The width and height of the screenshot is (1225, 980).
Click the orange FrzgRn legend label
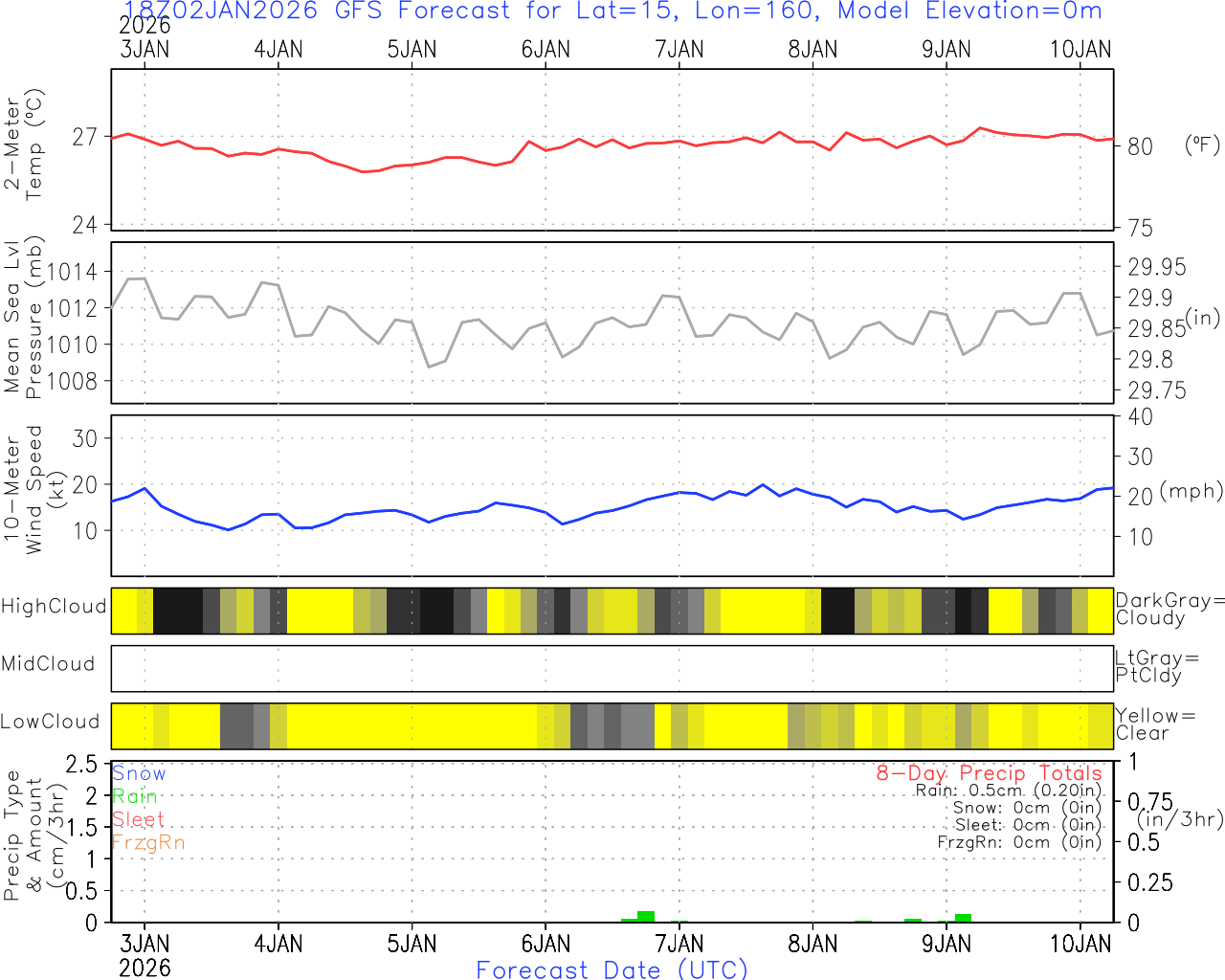pos(147,842)
